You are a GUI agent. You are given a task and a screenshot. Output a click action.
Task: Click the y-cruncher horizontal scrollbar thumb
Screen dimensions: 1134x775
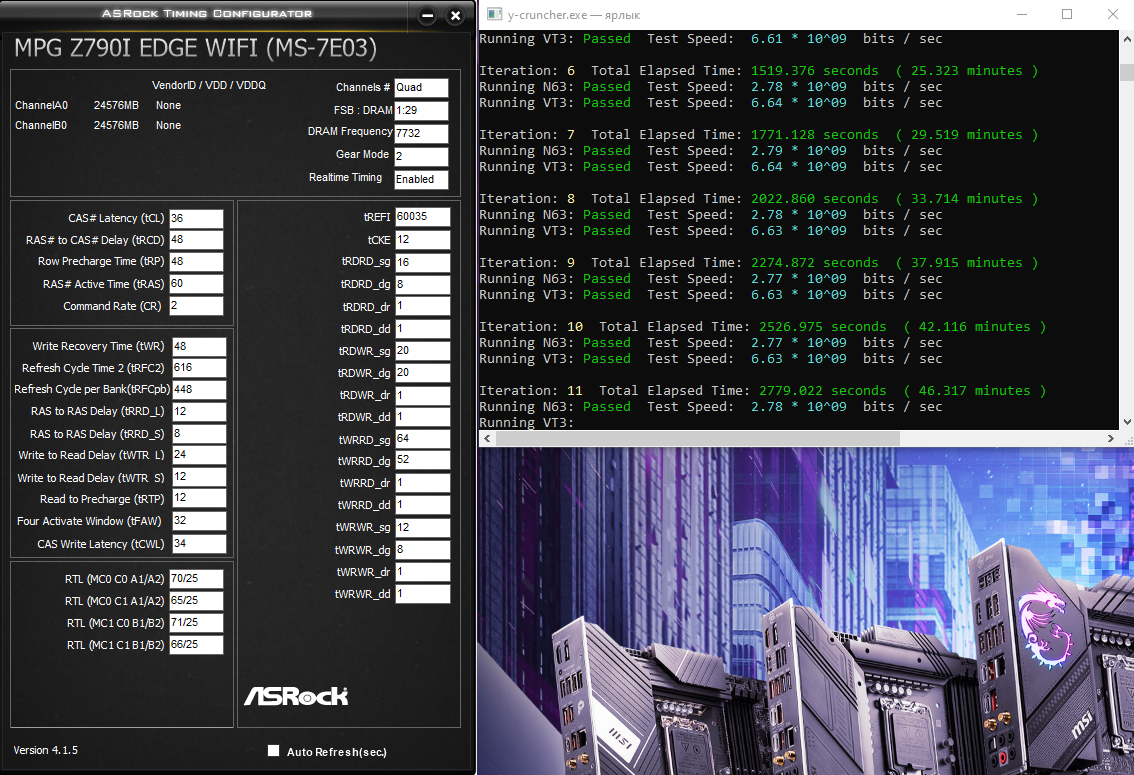(x=698, y=438)
